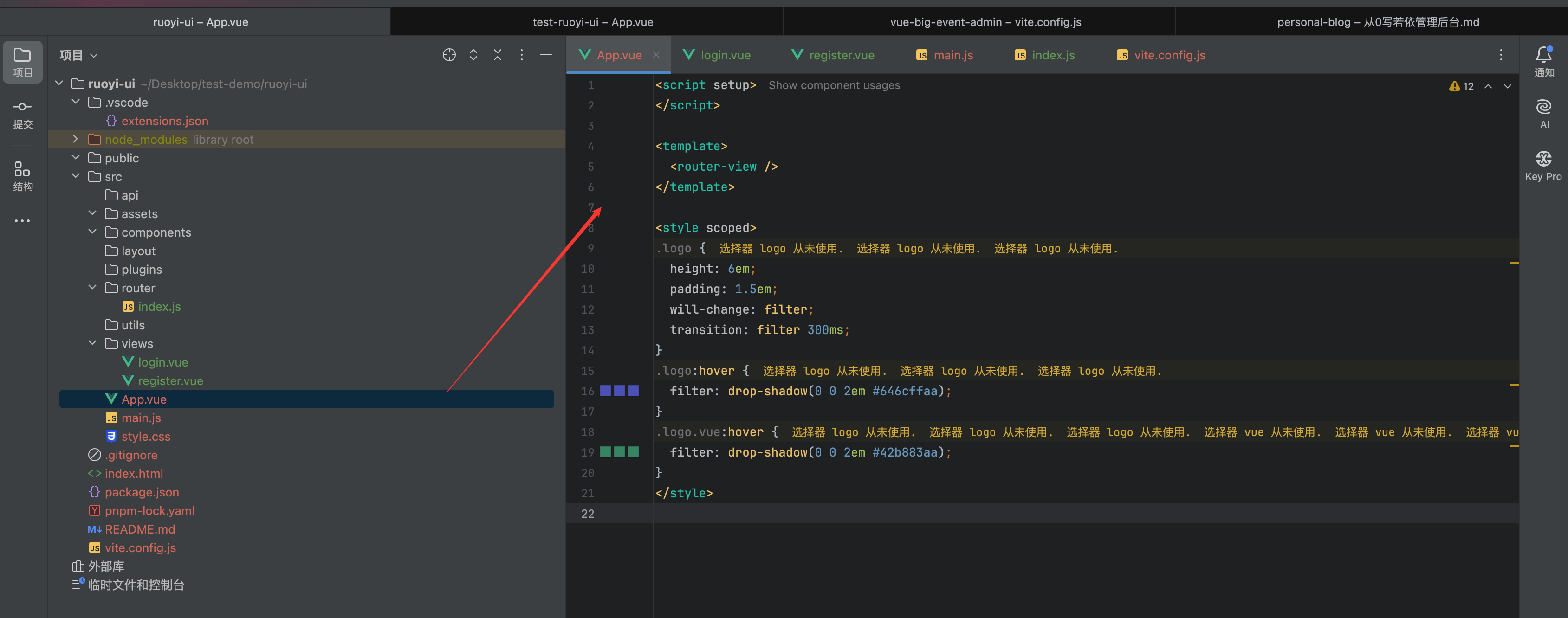
Task: Close the App.vue editor tab
Action: point(656,55)
